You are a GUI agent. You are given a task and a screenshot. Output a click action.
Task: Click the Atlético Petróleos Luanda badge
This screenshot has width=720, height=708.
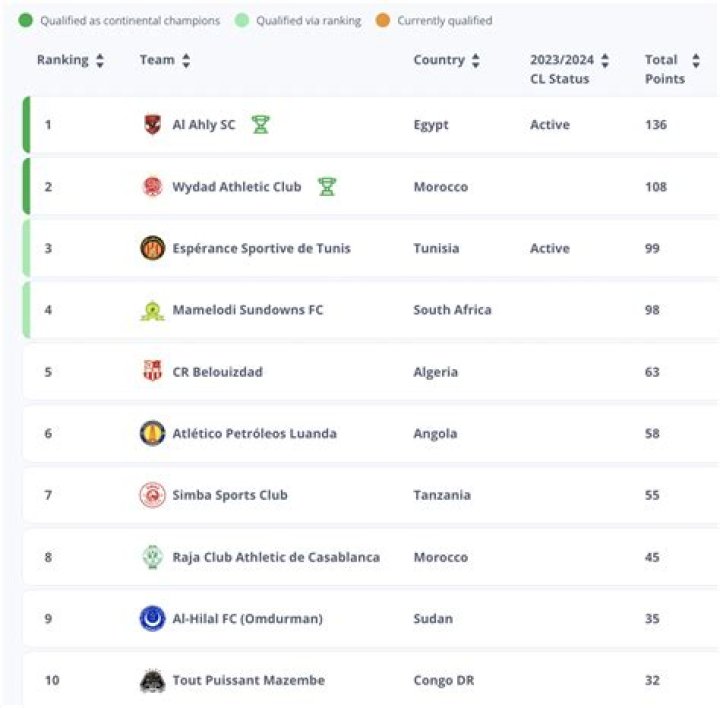[152, 433]
